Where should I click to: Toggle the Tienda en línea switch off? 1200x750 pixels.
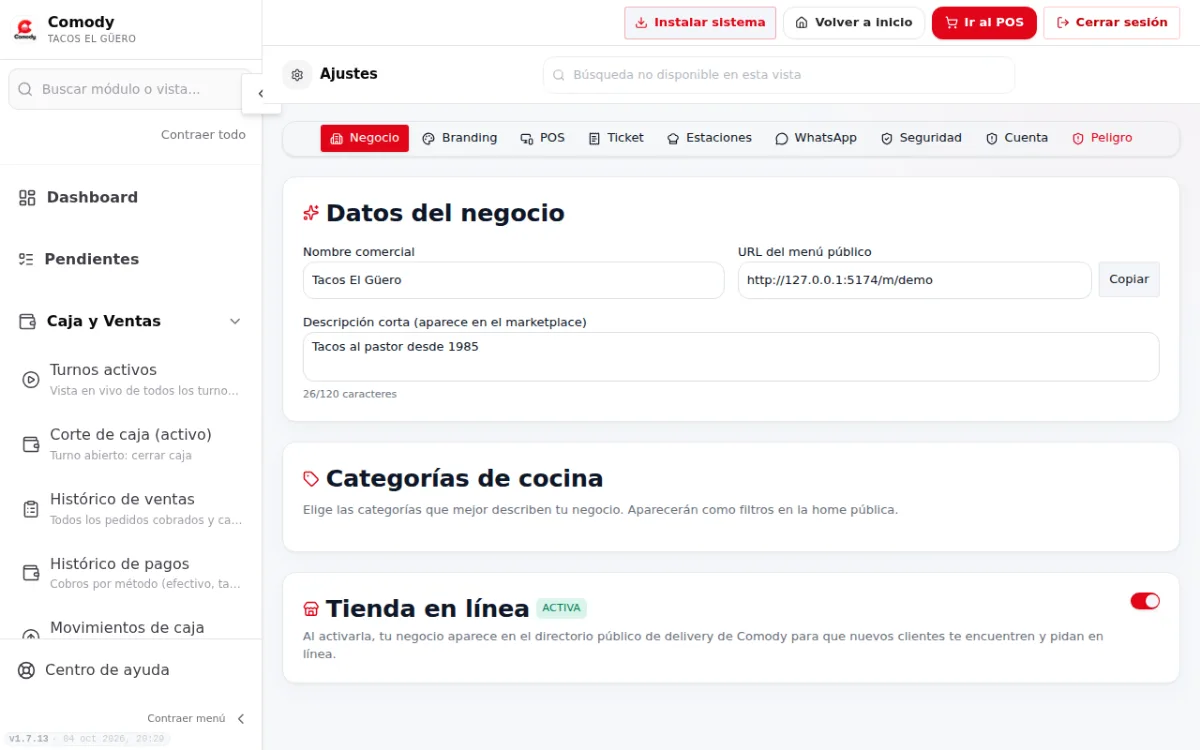pos(1145,601)
